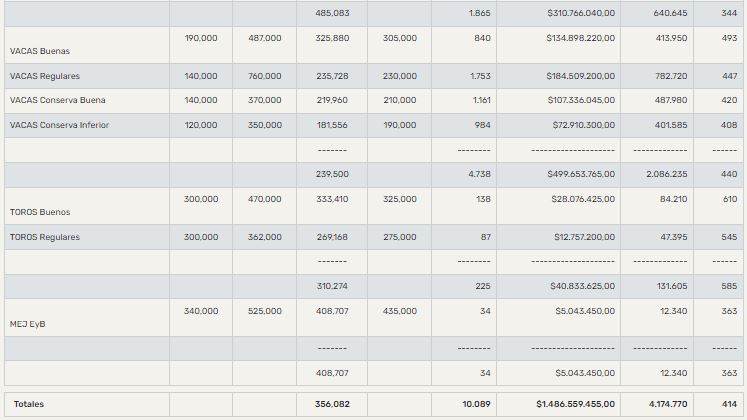Select the 2.086.235 kilos subtotal cell
747x420 pixels.
pos(664,174)
